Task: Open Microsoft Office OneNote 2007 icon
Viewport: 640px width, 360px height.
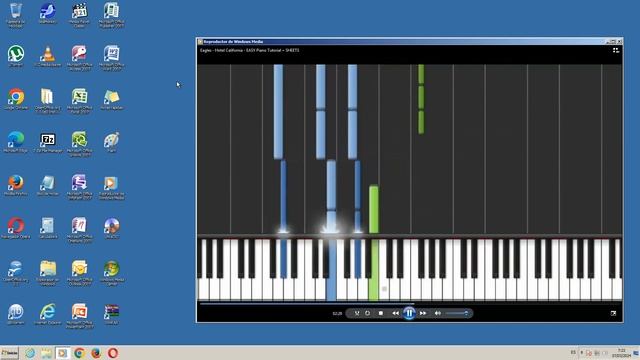Action: (x=80, y=230)
